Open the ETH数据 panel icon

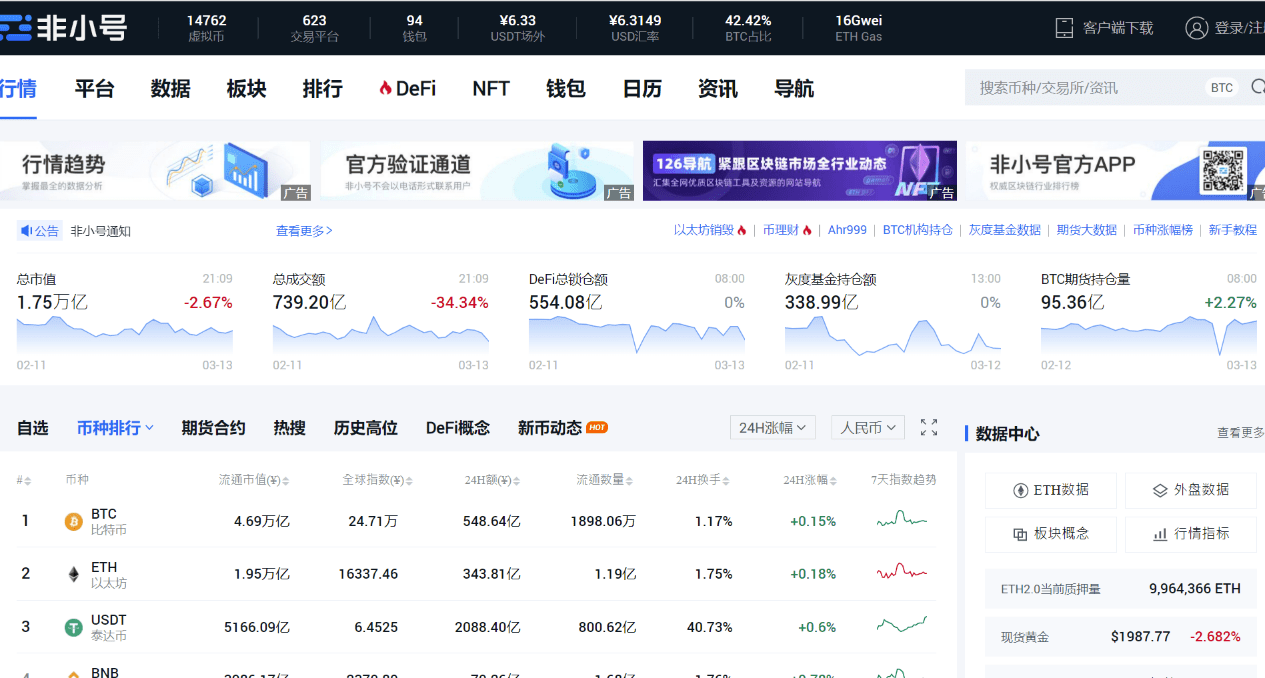tap(1021, 490)
